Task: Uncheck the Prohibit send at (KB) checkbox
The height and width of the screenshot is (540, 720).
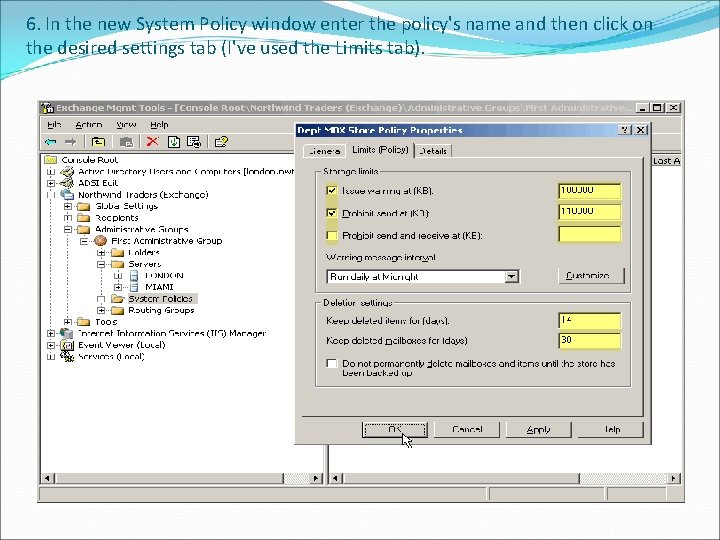Action: pyautogui.click(x=332, y=213)
